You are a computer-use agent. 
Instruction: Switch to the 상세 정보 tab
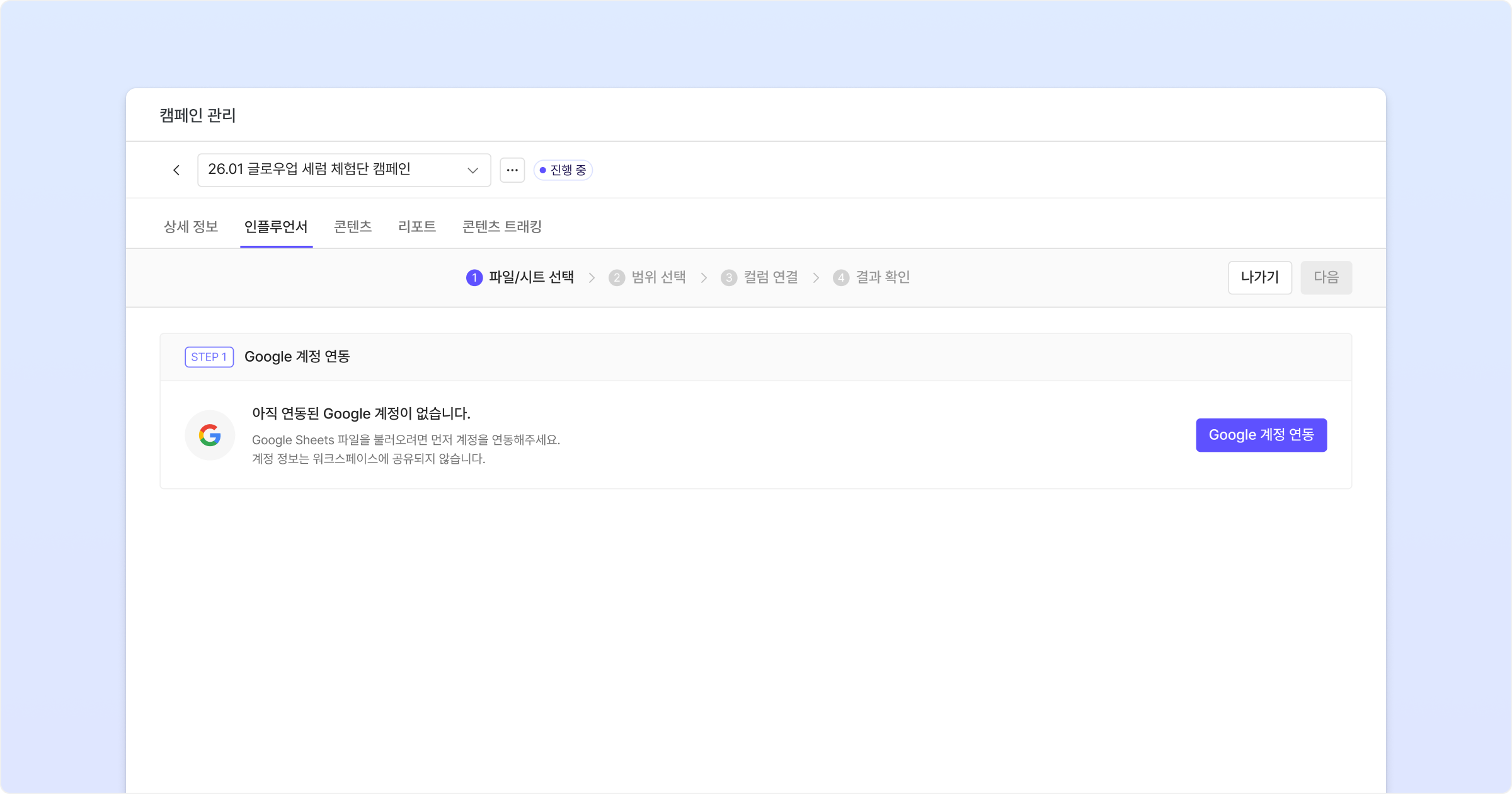click(191, 227)
